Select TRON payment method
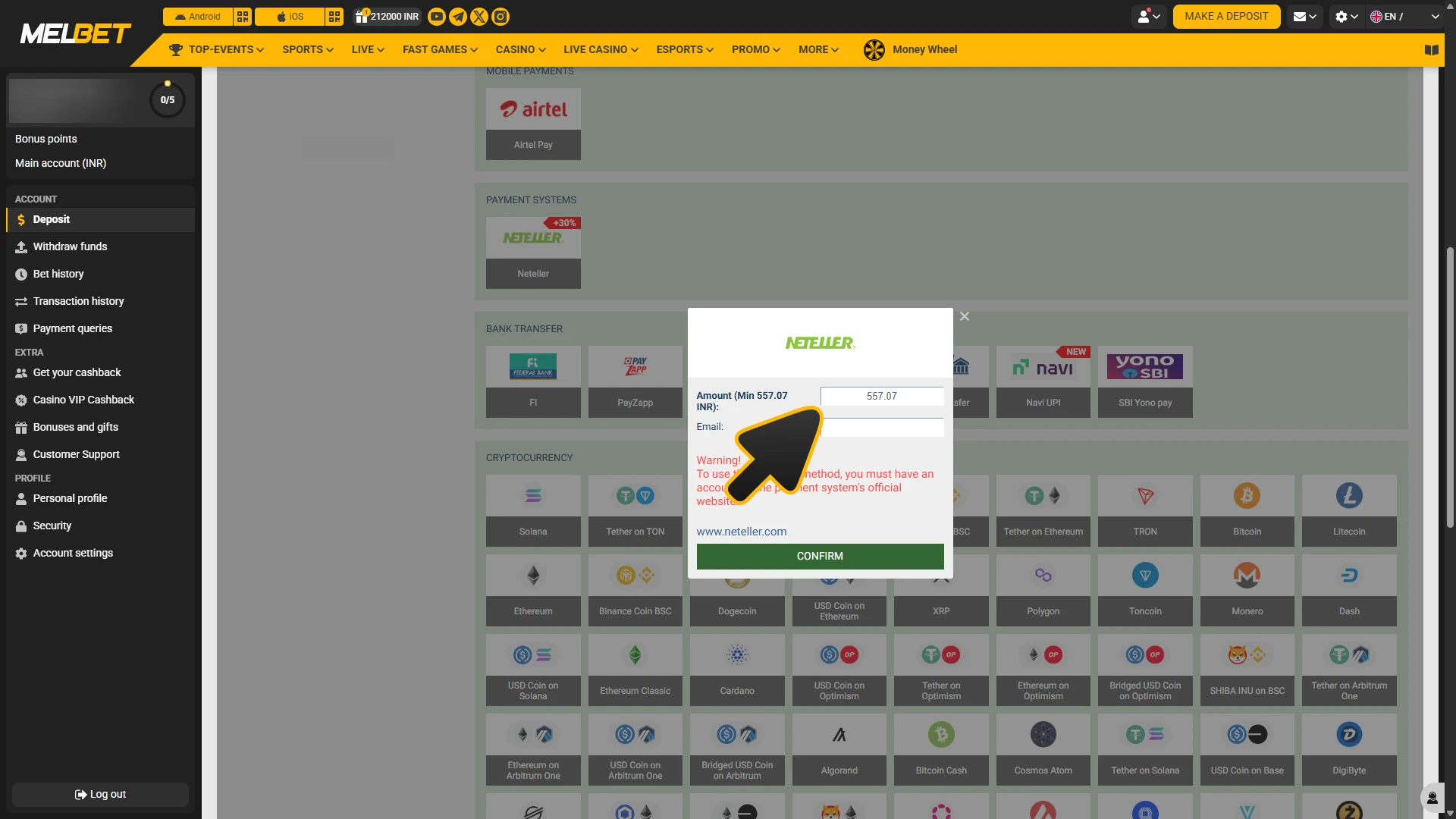 click(1145, 510)
